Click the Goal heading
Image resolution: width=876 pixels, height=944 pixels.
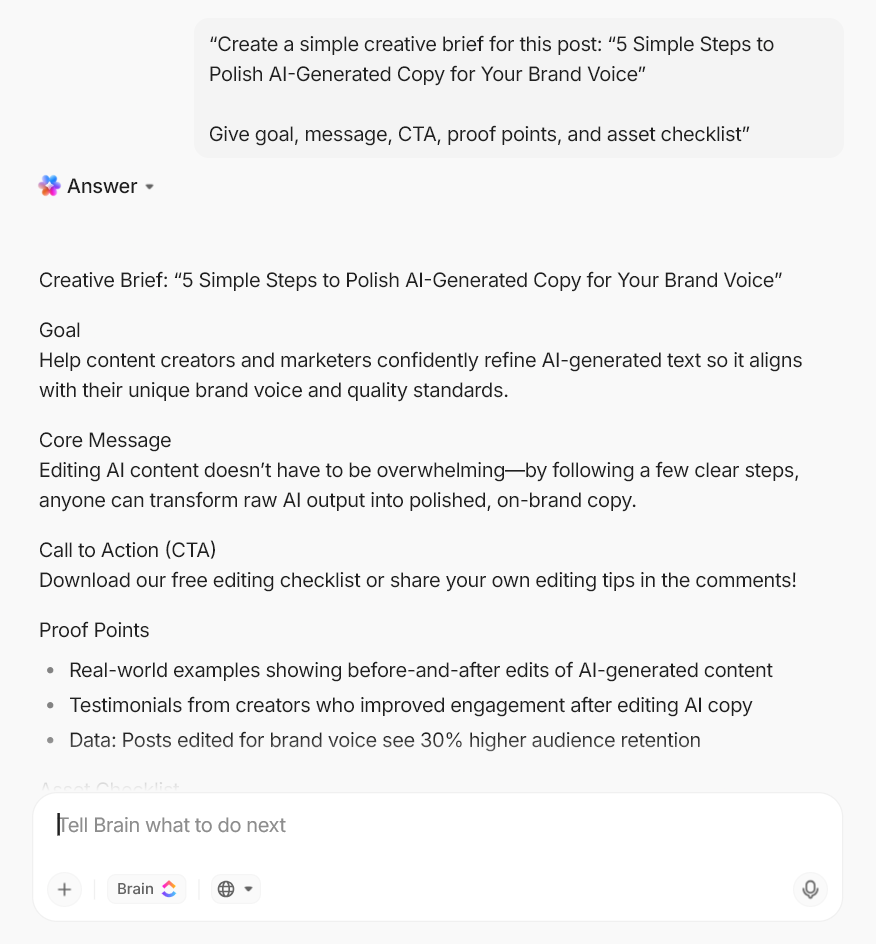[x=60, y=330]
